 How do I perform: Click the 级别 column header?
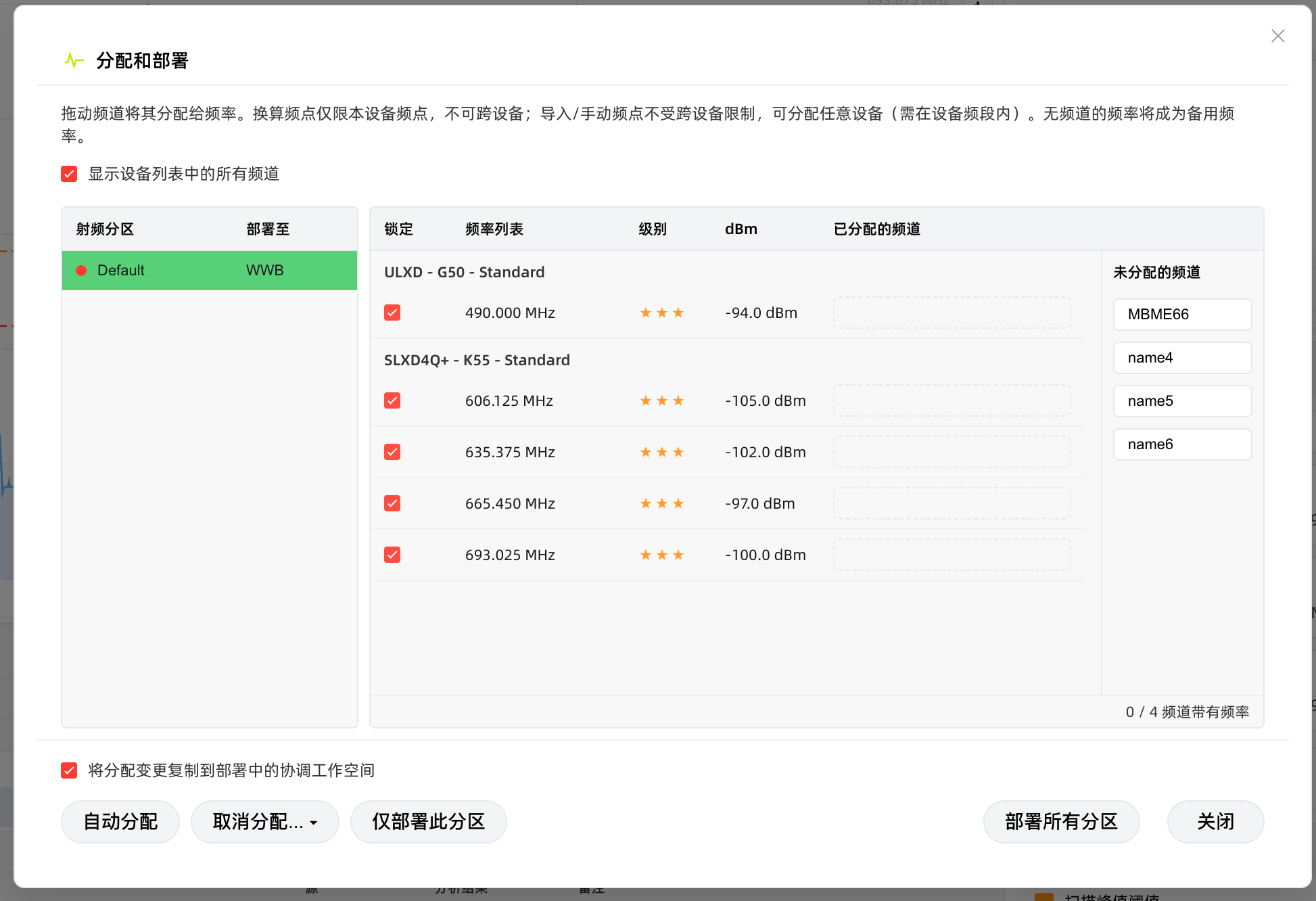coord(653,229)
